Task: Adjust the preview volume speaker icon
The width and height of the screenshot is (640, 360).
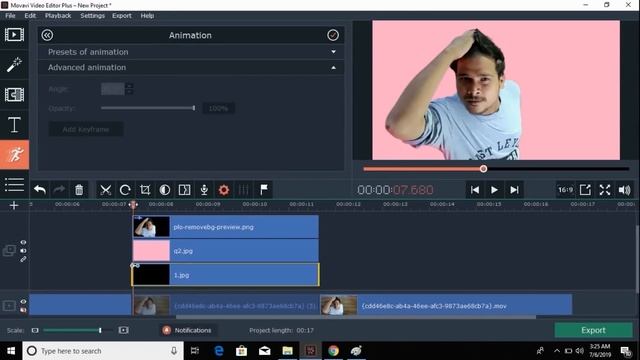Action: click(624, 190)
